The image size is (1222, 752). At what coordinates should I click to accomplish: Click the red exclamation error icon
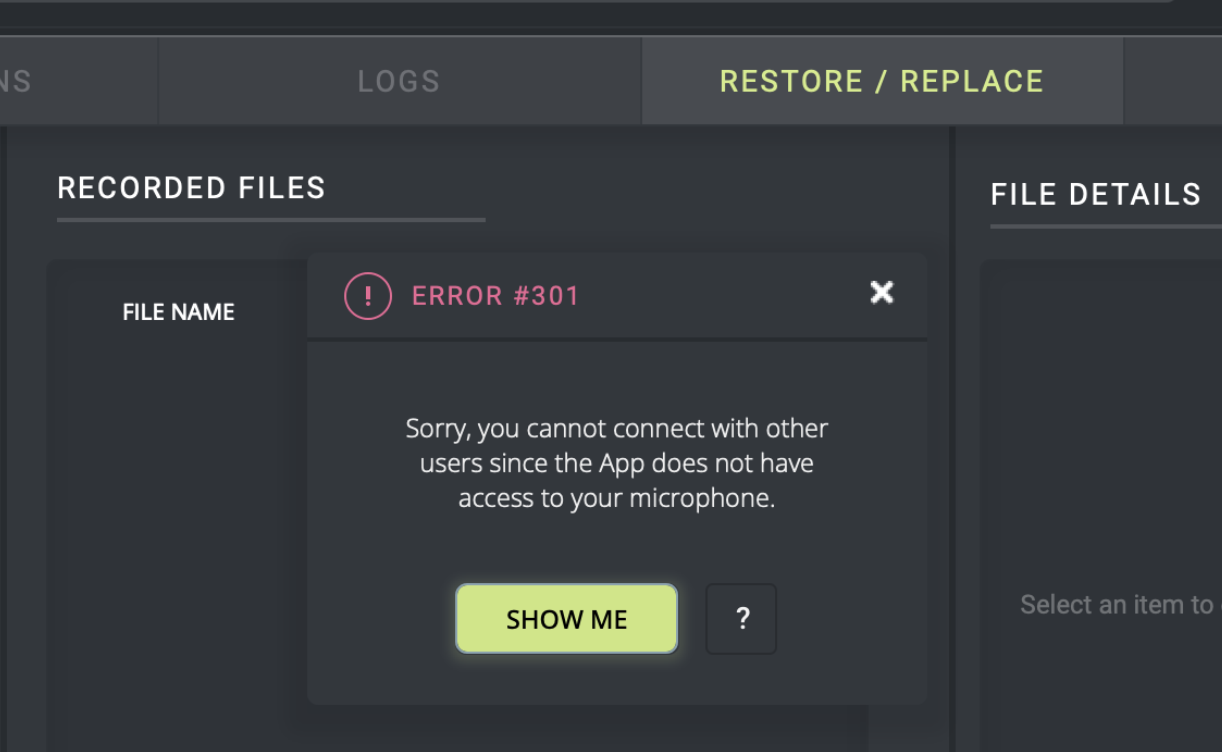(368, 296)
